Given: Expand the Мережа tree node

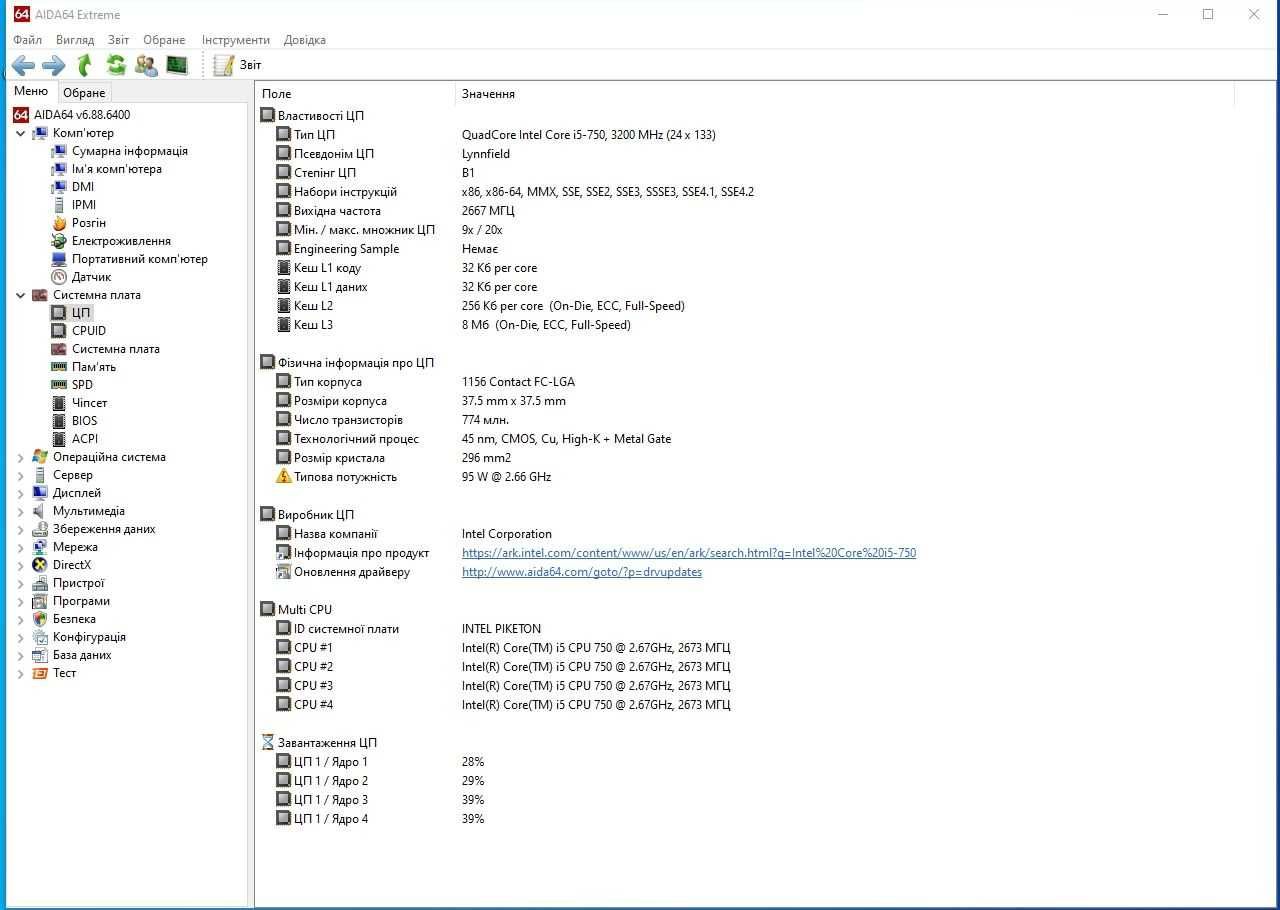Looking at the screenshot, I should (x=20, y=547).
